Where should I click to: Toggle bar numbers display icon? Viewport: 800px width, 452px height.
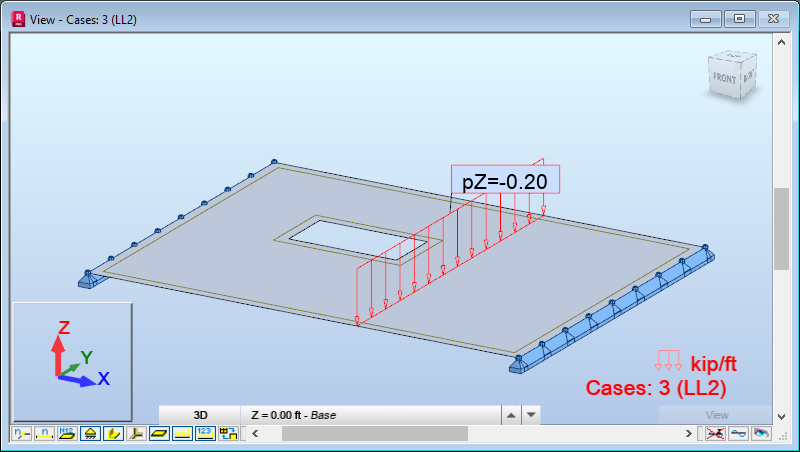point(44,434)
